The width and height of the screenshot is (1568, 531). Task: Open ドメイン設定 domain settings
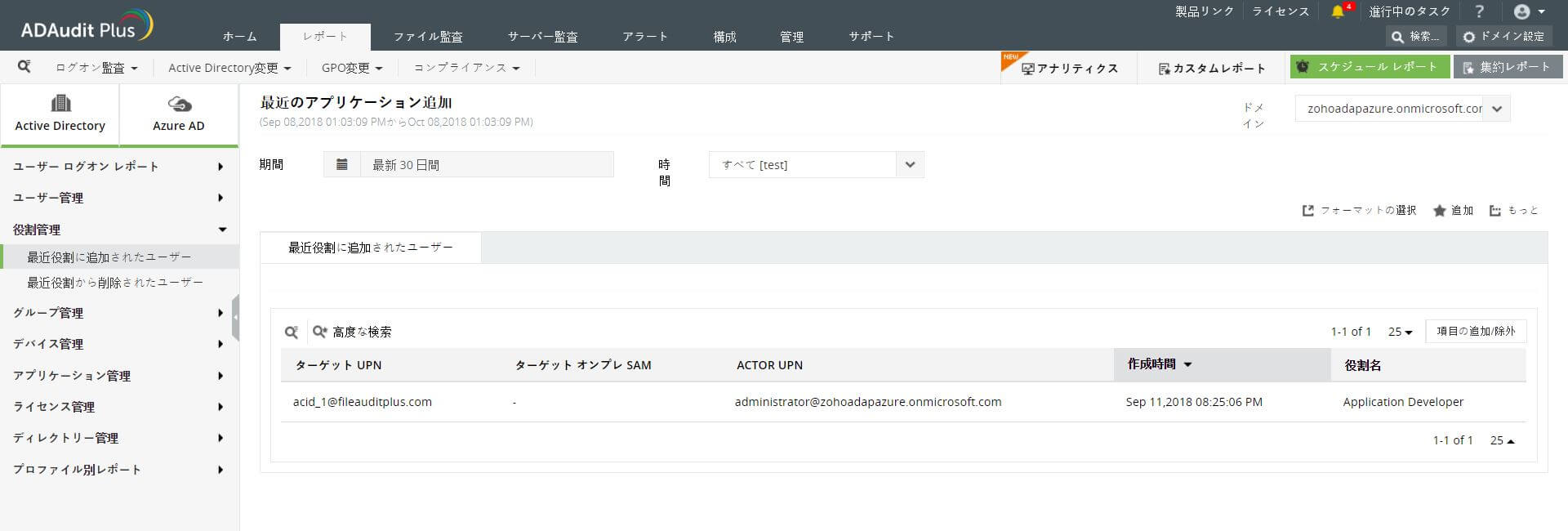[x=1503, y=37]
